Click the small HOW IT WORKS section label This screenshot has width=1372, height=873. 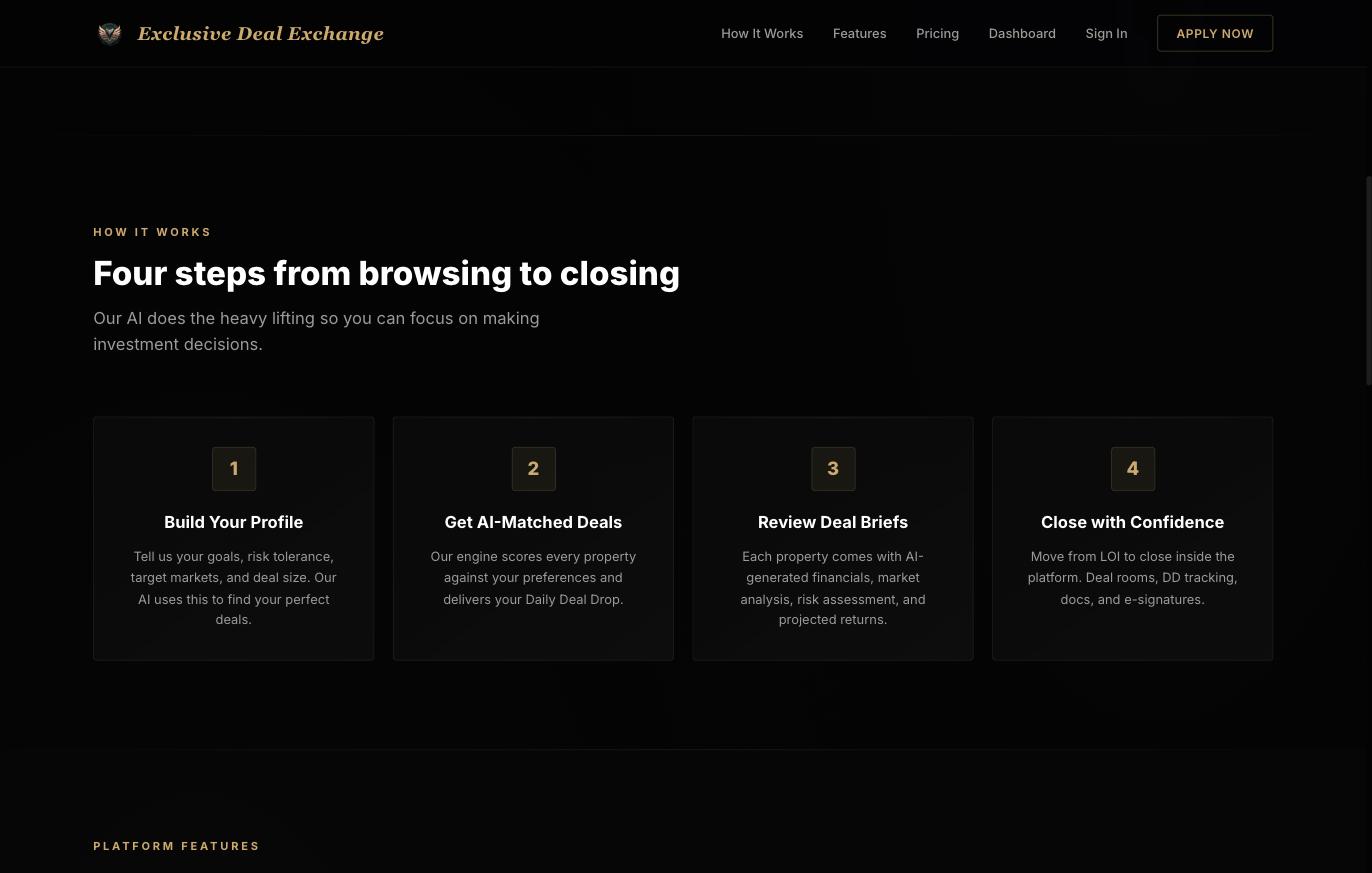152,232
